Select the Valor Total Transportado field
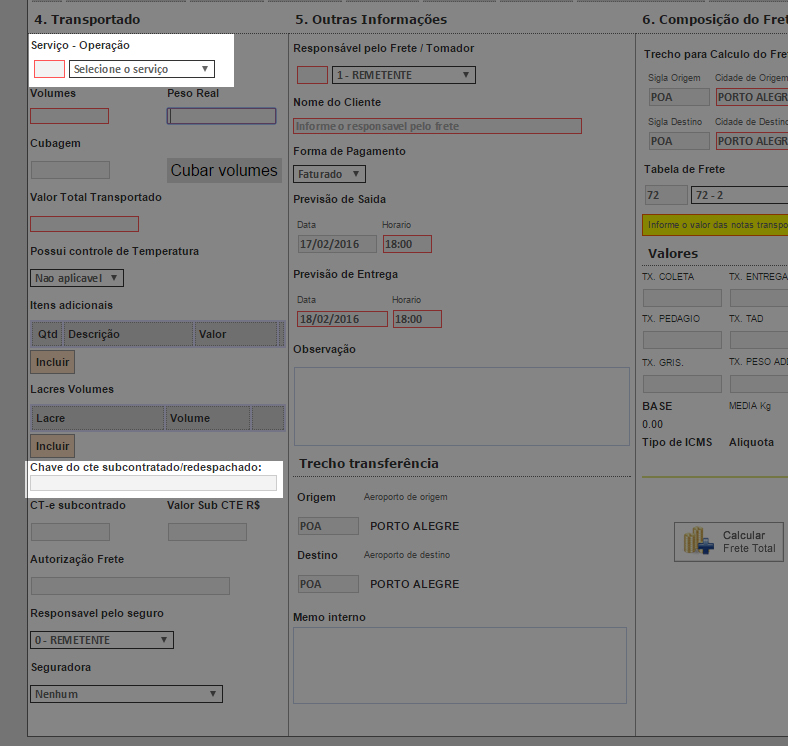Image resolution: width=788 pixels, height=746 pixels. [x=84, y=224]
